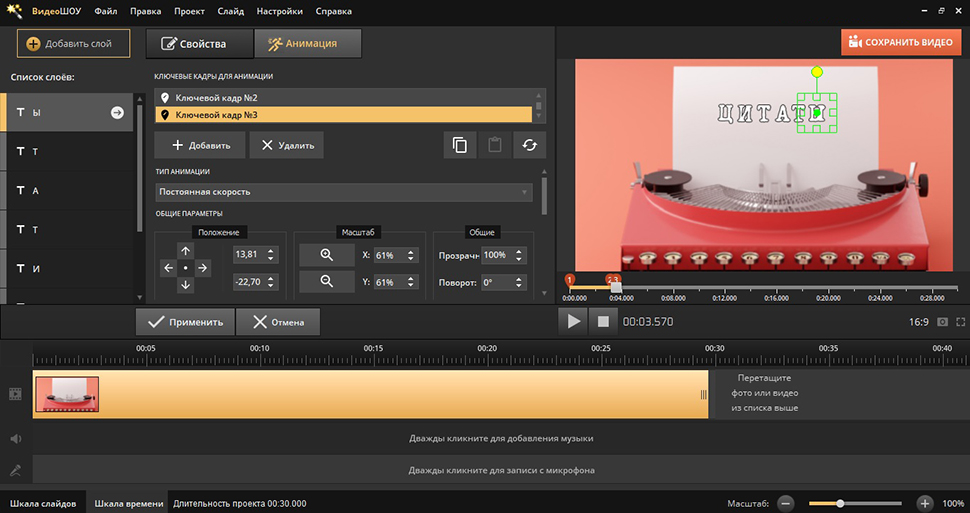Click the arrow icon on layer Ы
This screenshot has height=513, width=970.
[x=117, y=113]
